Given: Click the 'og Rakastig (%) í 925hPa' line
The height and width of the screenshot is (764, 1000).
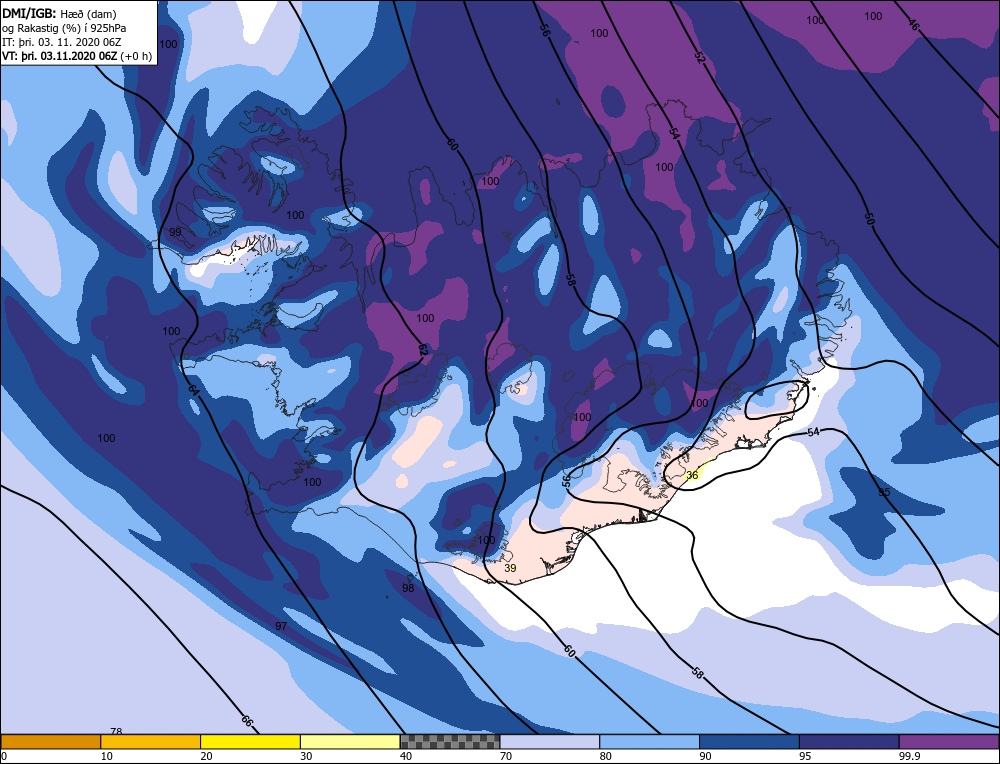Looking at the screenshot, I should [64, 28].
